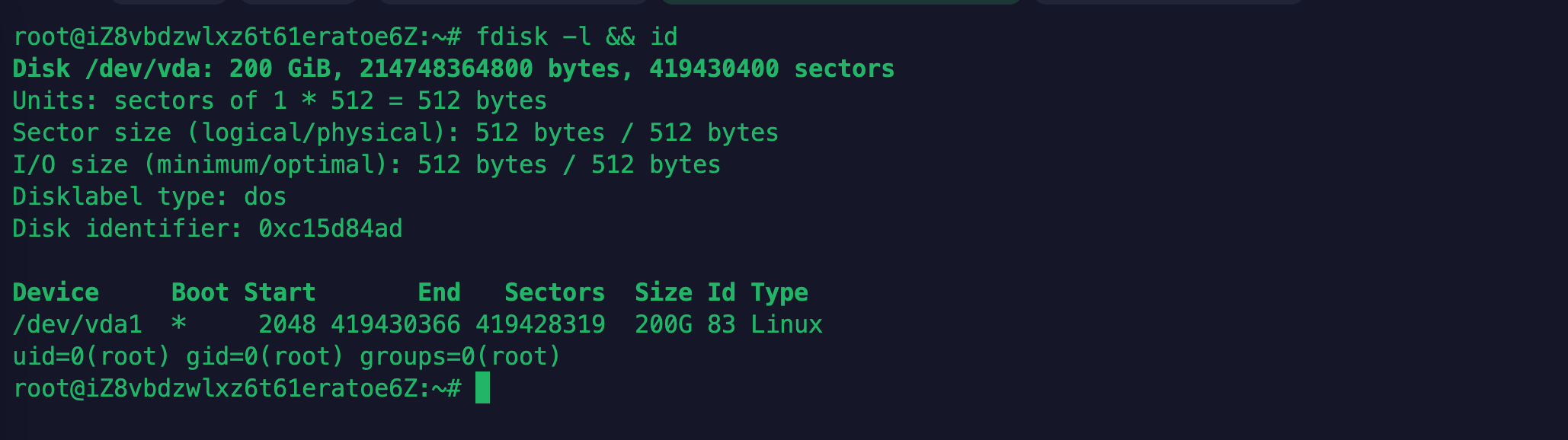This screenshot has width=1568, height=440.
Task: Click the boot flag asterisk for vda1
Action: (x=178, y=324)
